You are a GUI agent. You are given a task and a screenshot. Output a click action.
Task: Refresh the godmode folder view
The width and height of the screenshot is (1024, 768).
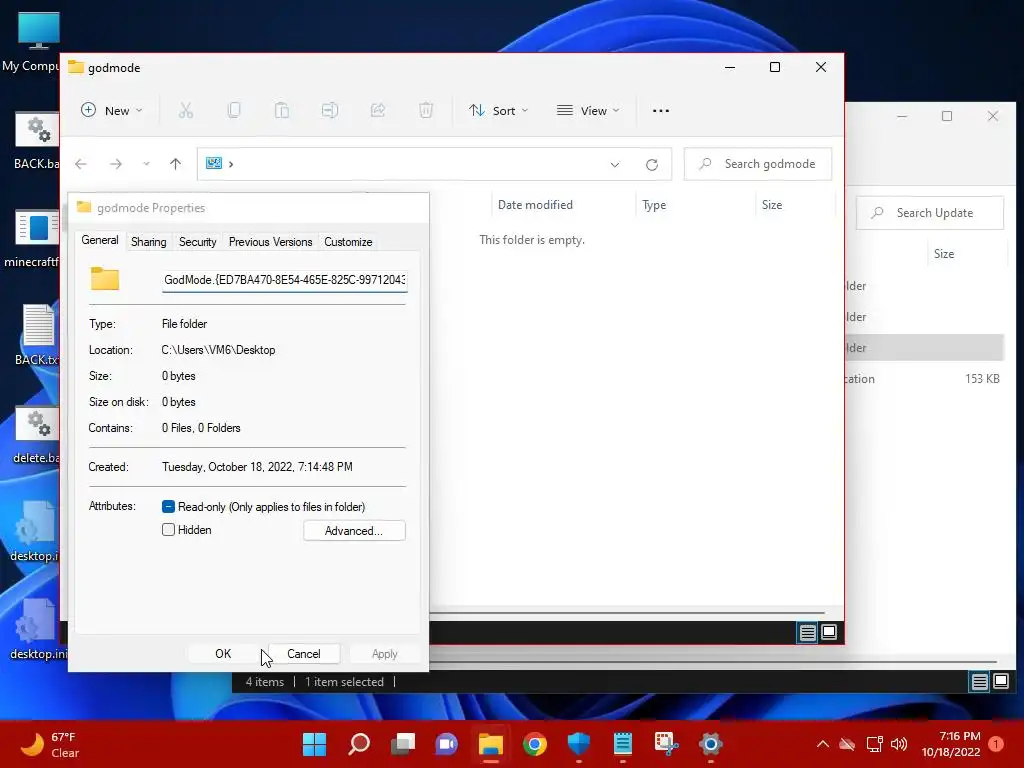[652, 165]
